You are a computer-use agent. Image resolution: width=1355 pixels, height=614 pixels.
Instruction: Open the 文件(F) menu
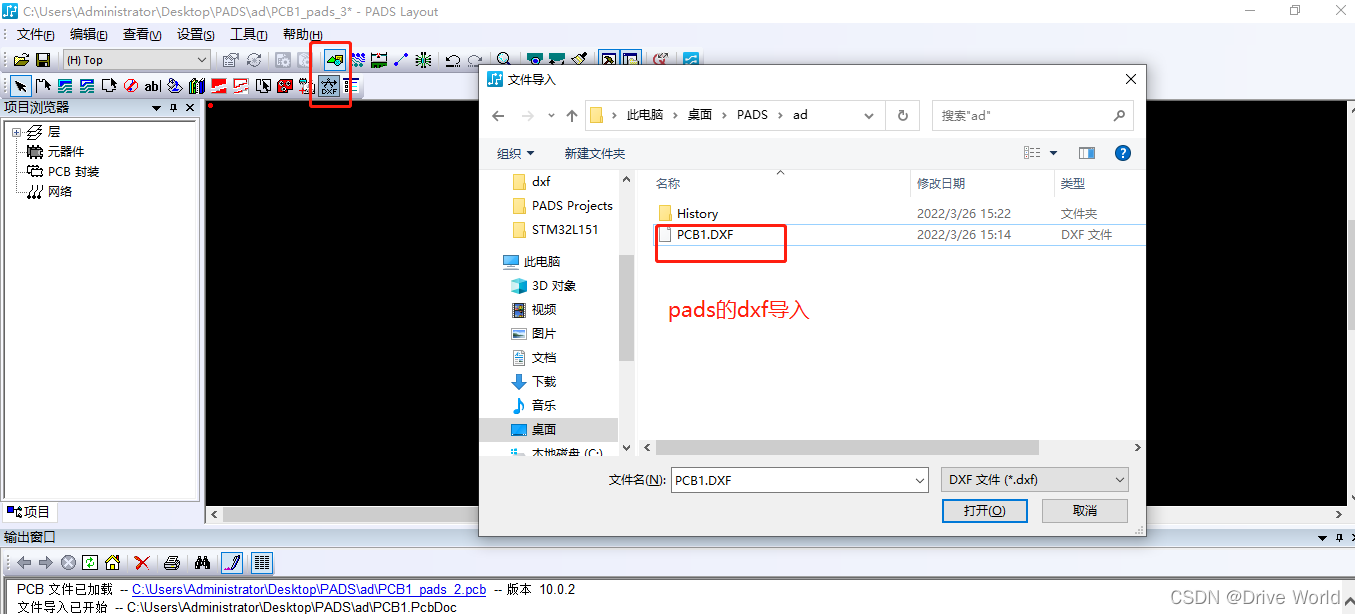point(35,34)
